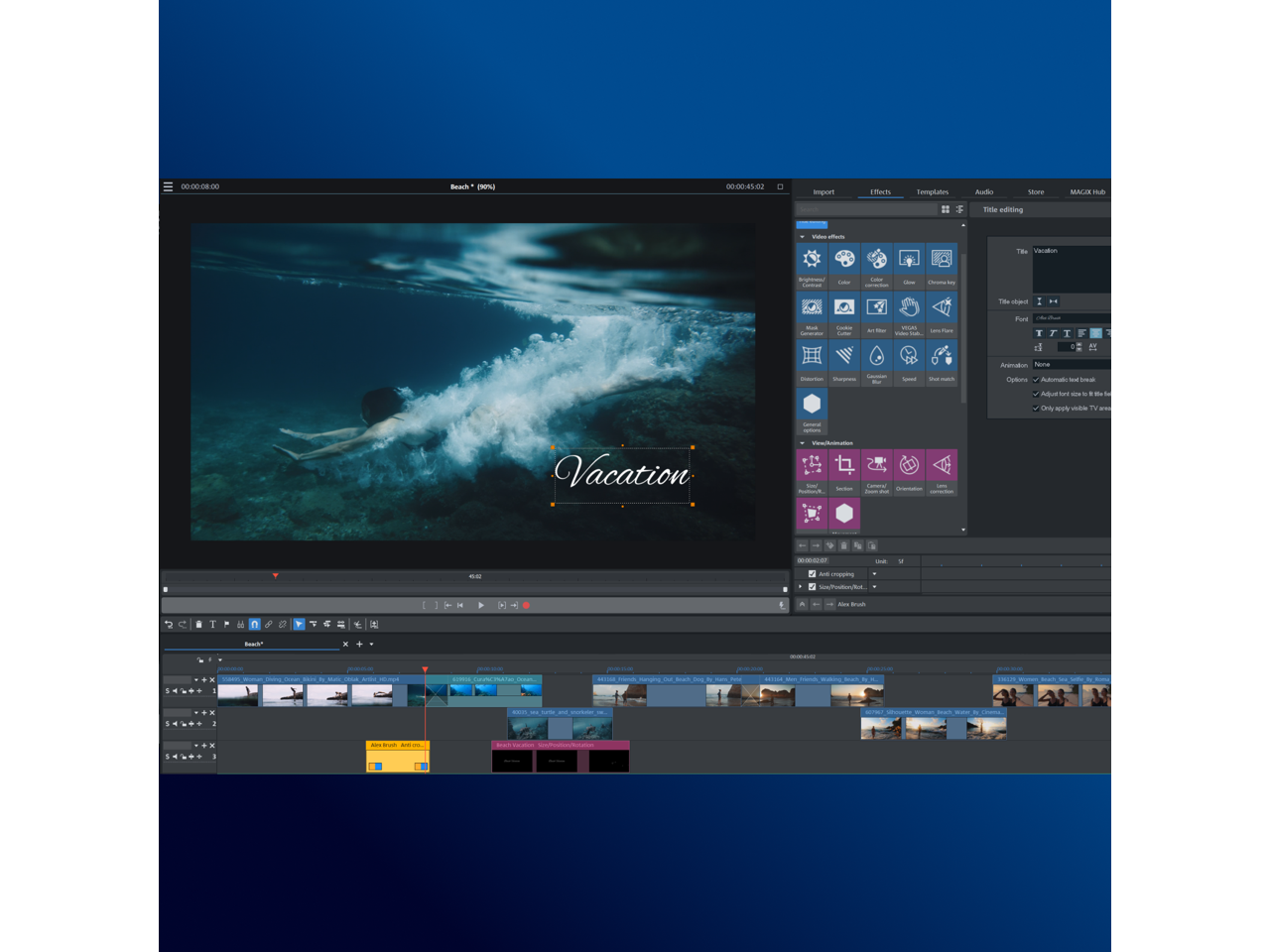This screenshot has height=952, width=1270.
Task: Click the title text tool in timeline toolbar
Action: 212,625
